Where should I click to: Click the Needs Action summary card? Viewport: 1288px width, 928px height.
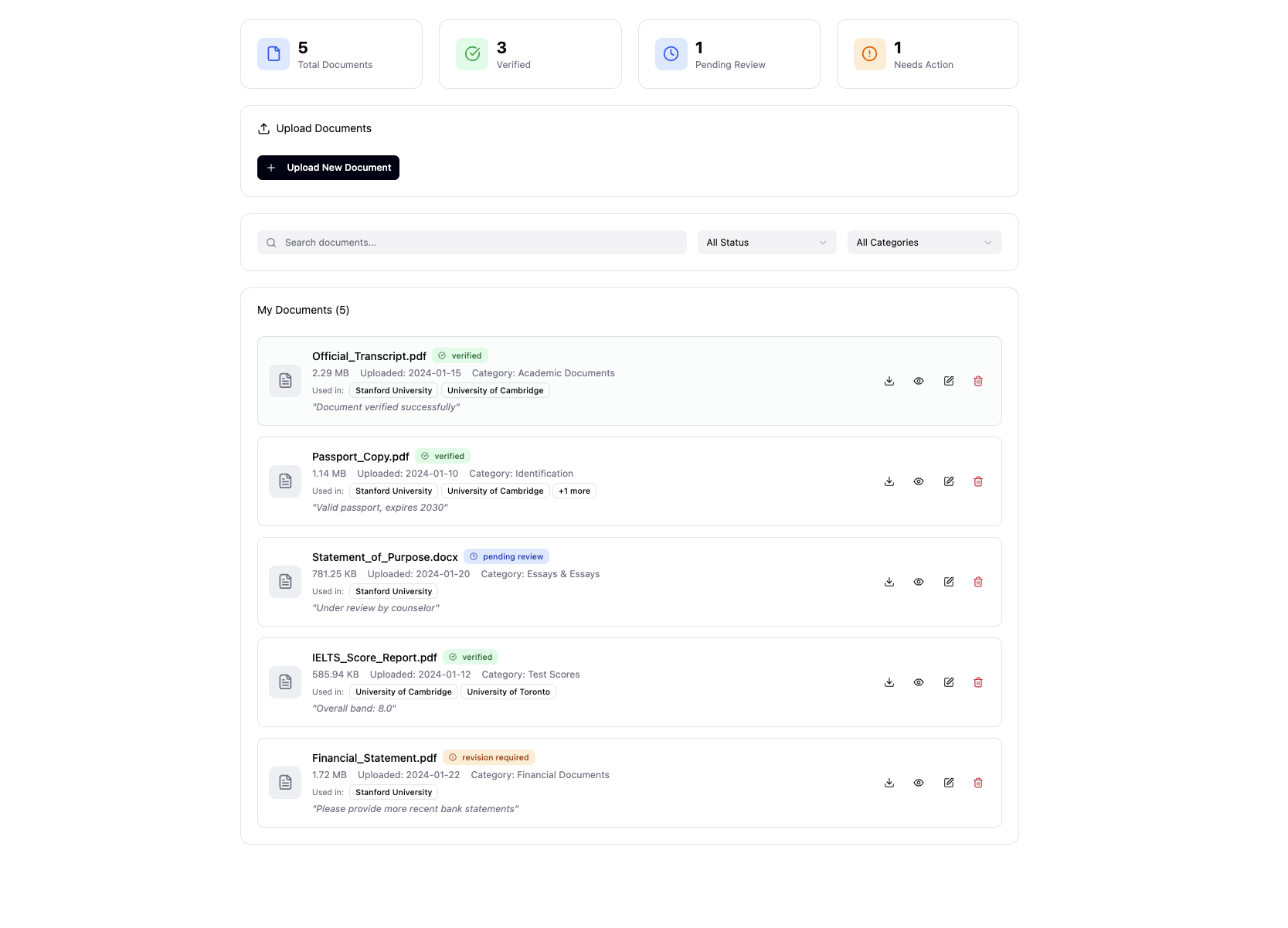tap(927, 54)
